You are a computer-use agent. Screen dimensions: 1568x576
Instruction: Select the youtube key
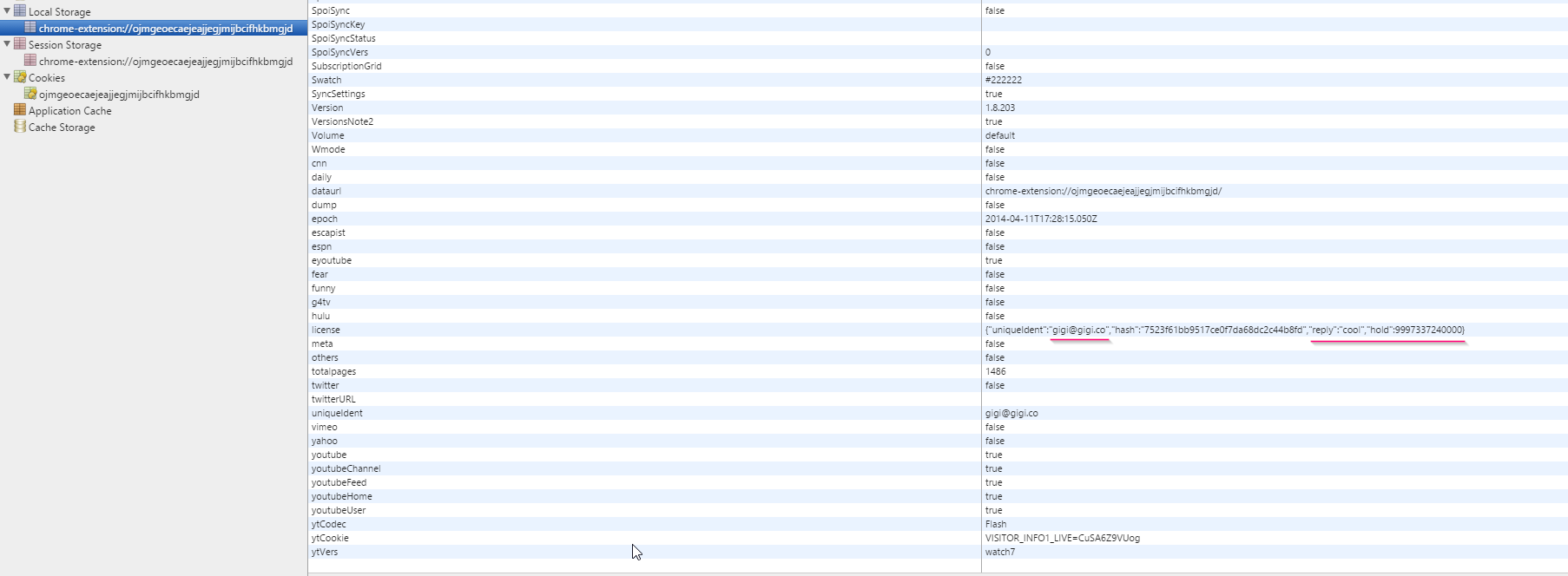329,455
